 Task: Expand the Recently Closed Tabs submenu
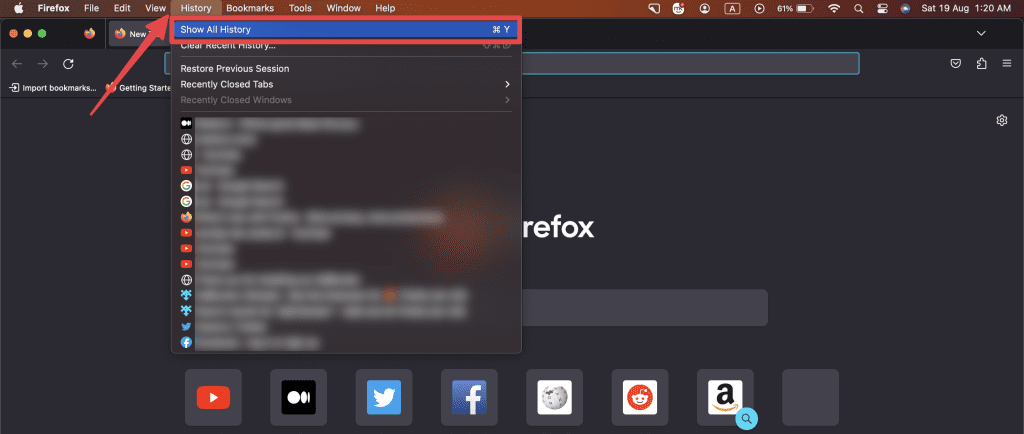(346, 84)
